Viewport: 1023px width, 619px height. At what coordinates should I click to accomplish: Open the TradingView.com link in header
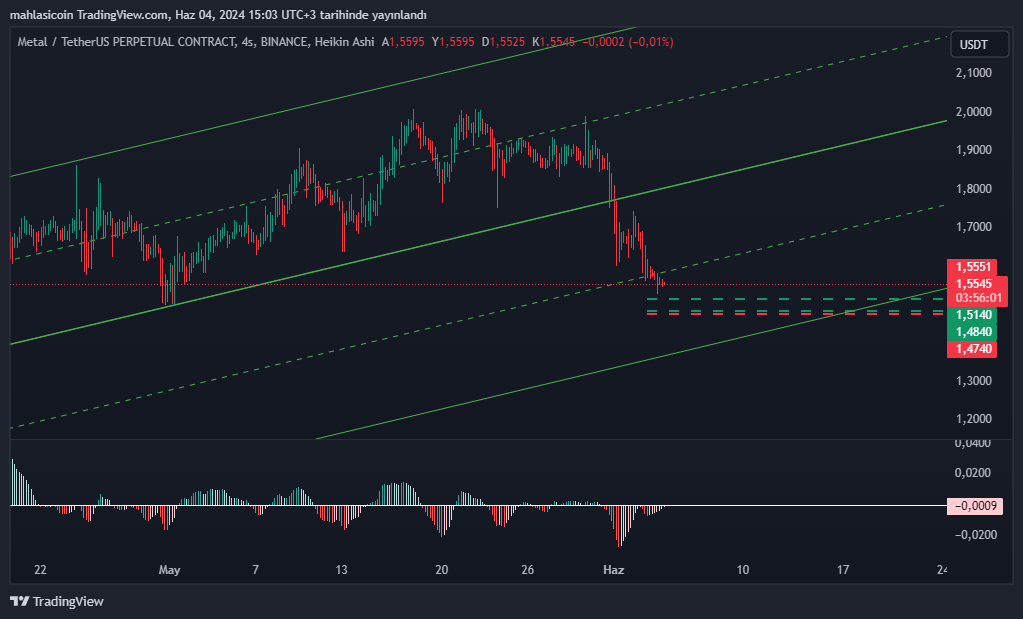click(x=123, y=15)
